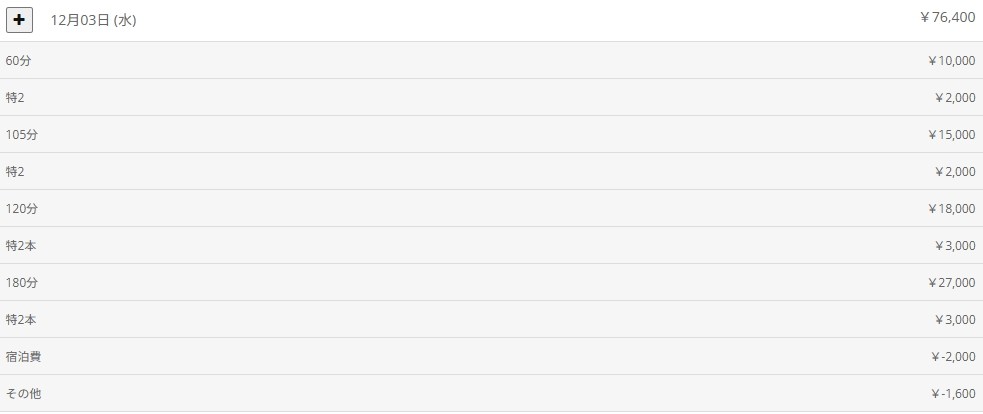The height and width of the screenshot is (414, 983).
Task: Select the 12月03日 (水) date header
Action: pos(93,20)
